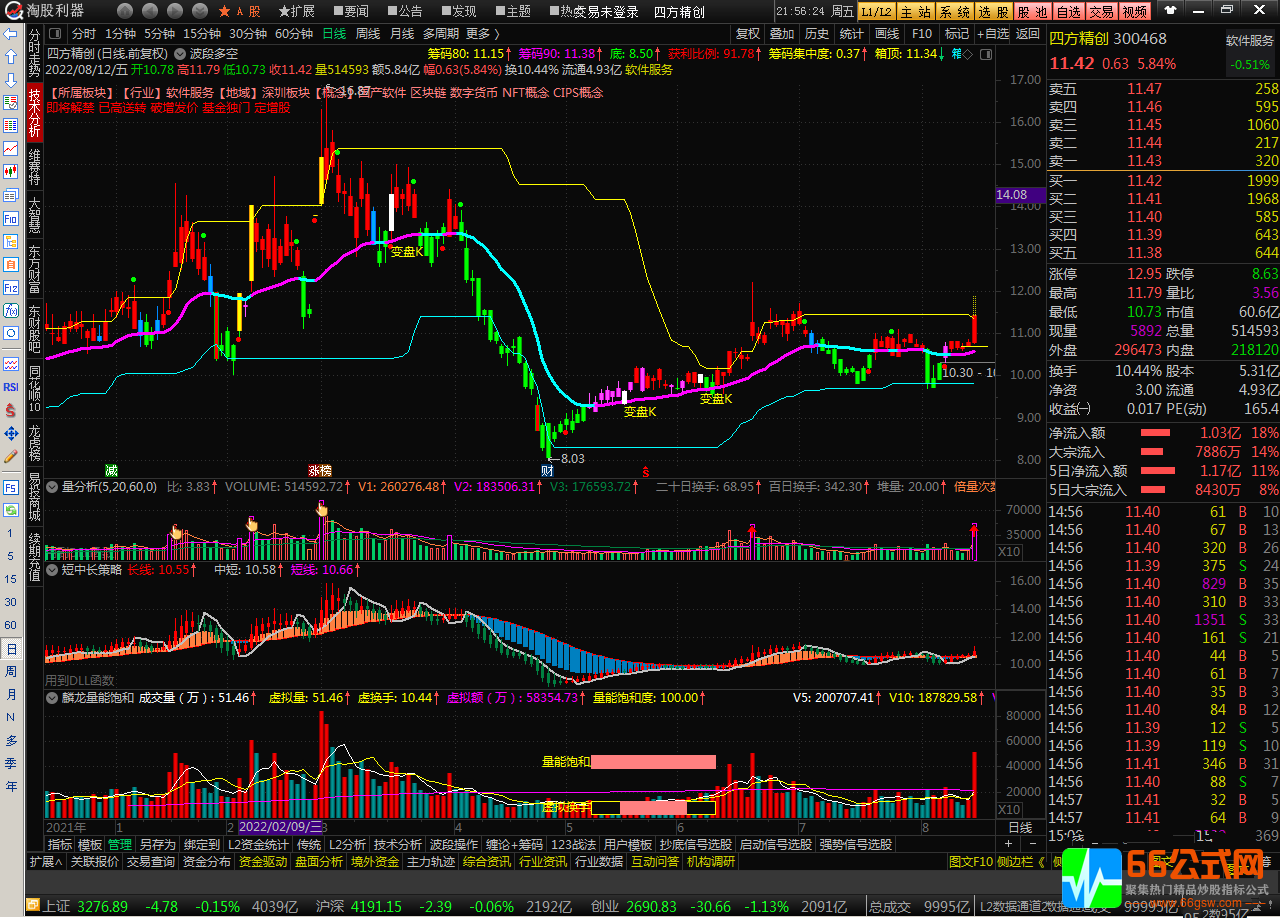1280x918 pixels.
Task: Click the green refresh icon in left sidebar
Action: [11, 510]
